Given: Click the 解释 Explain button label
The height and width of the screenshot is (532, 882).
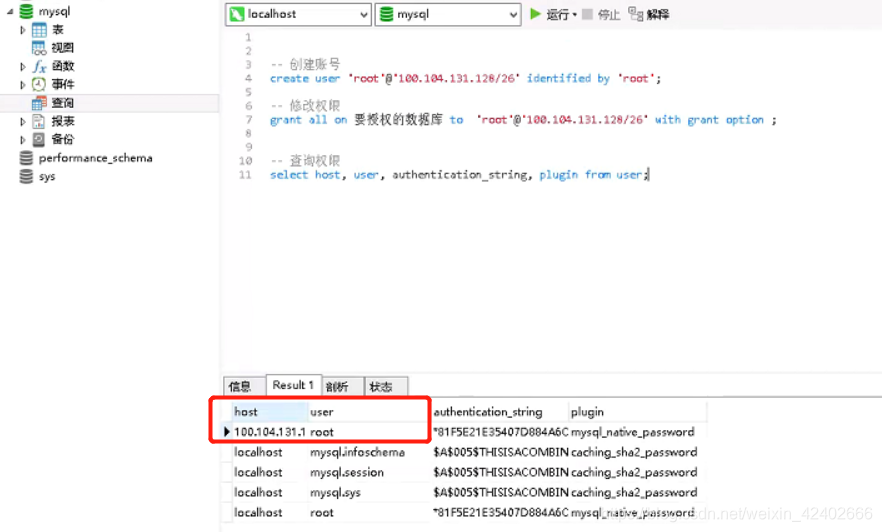Looking at the screenshot, I should [658, 14].
